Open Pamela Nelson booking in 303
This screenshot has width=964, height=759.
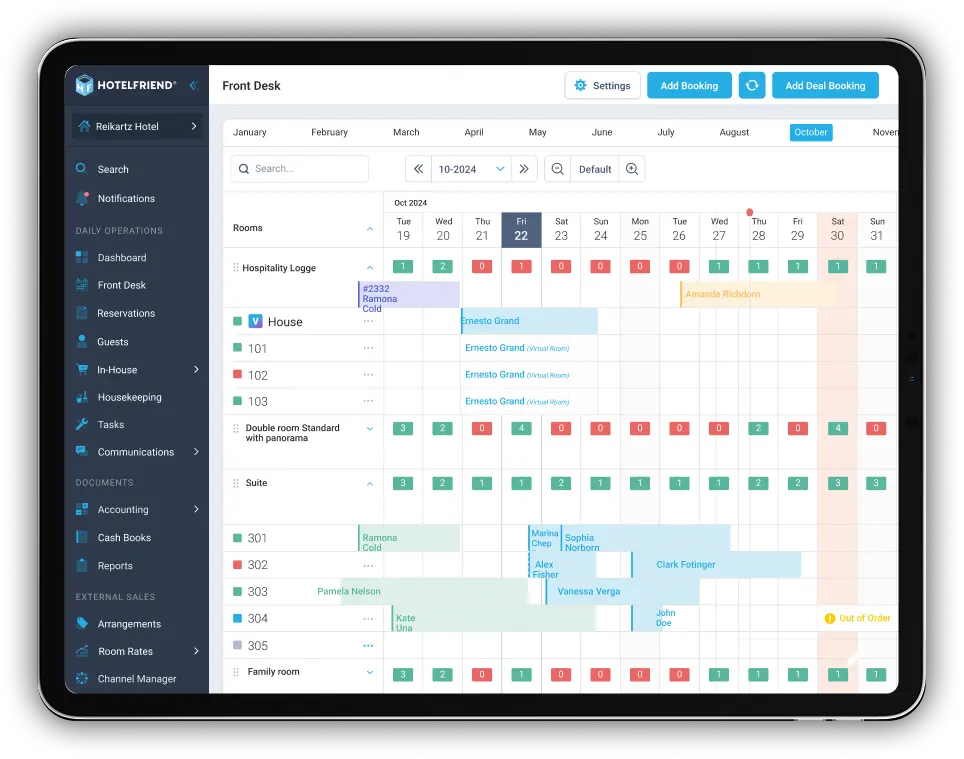click(433, 592)
